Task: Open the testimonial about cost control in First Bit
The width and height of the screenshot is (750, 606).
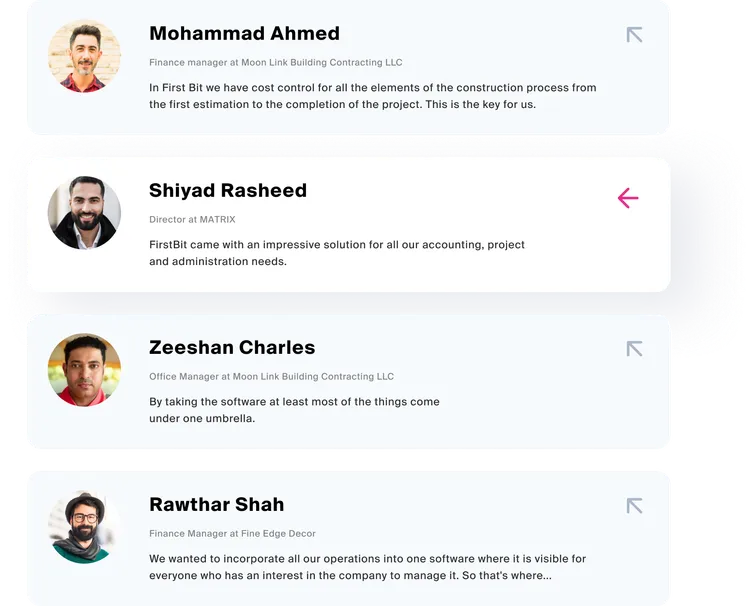Action: 373,96
